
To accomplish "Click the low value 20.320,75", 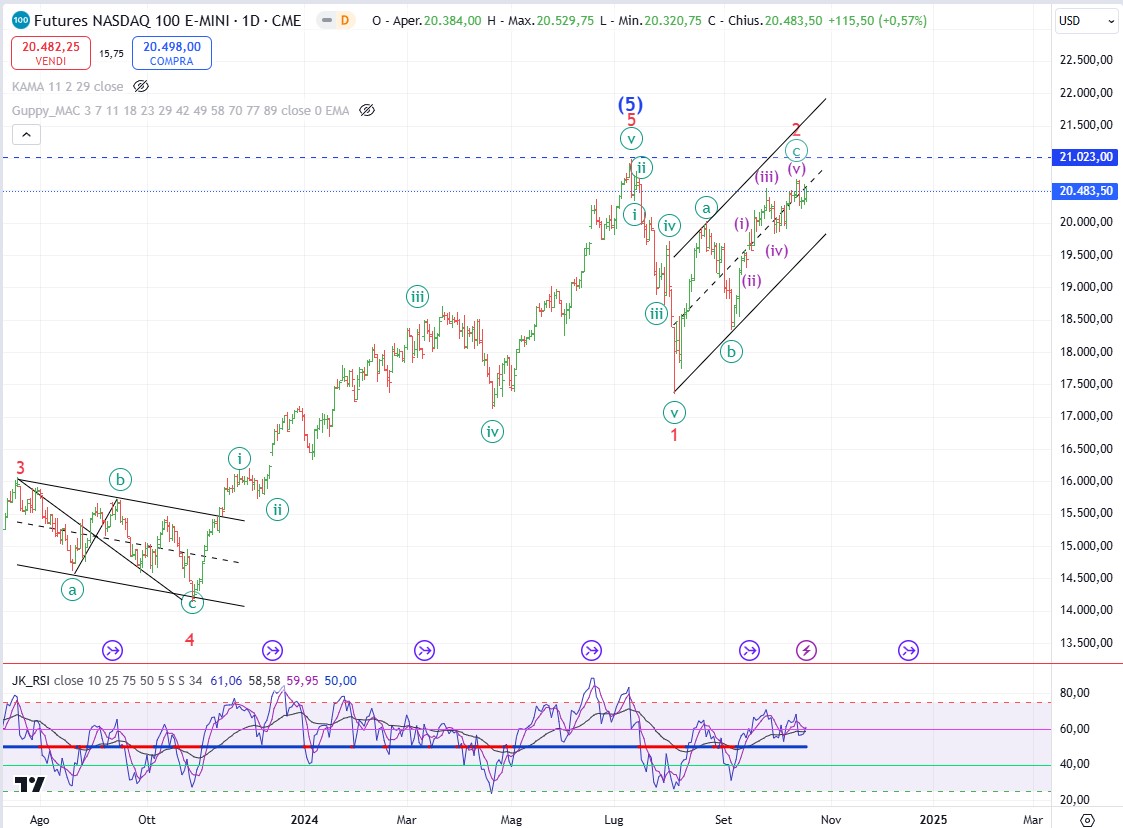I will click(x=673, y=21).
